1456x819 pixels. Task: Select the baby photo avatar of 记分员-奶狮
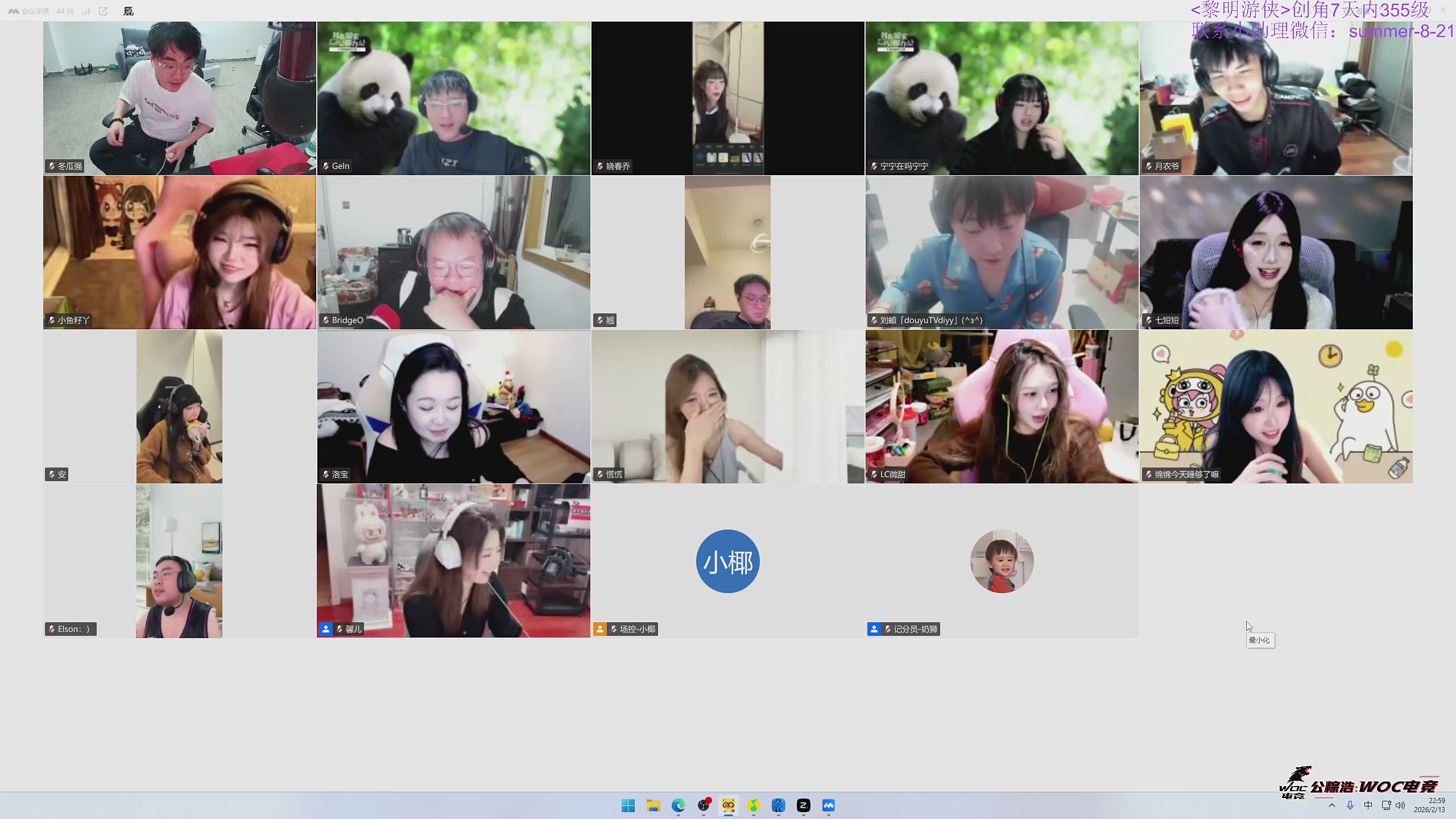[1002, 561]
